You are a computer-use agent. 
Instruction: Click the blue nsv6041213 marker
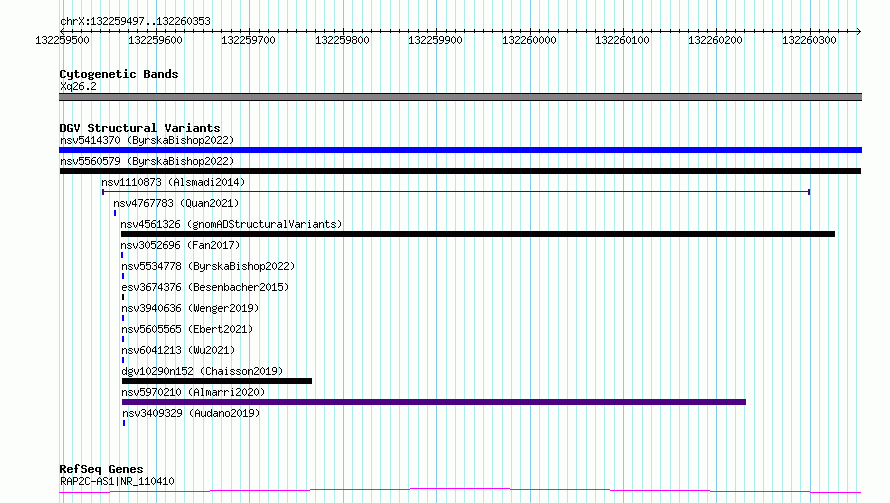123,360
